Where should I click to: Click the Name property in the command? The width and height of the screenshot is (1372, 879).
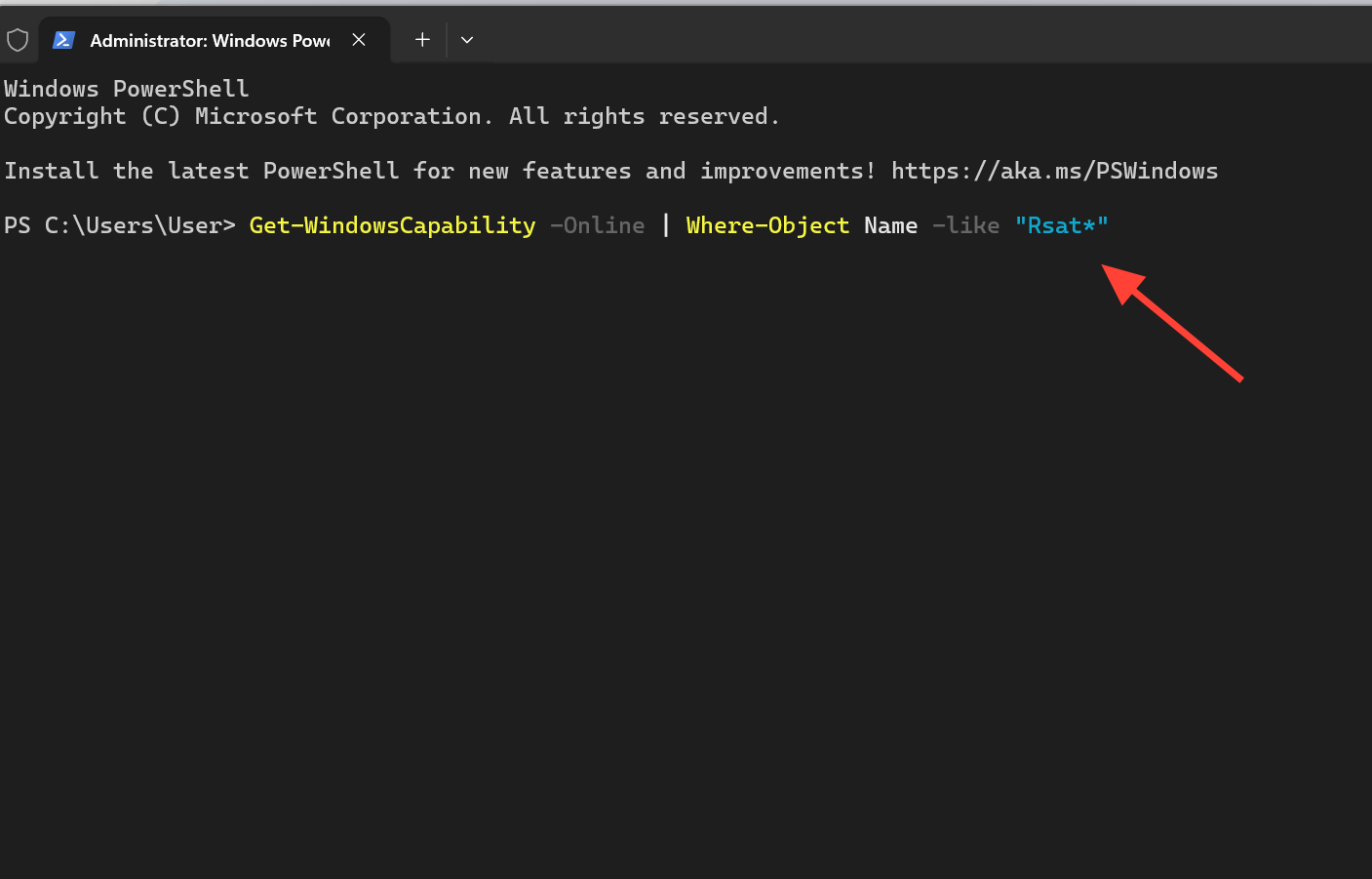(890, 225)
